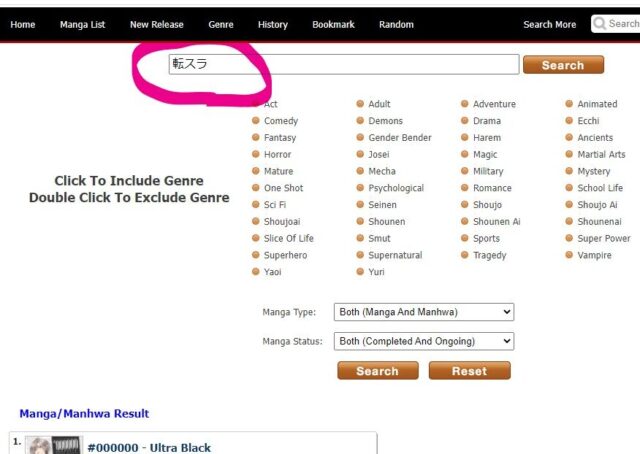The image size is (640, 454).
Task: View reading History
Action: [x=273, y=24]
